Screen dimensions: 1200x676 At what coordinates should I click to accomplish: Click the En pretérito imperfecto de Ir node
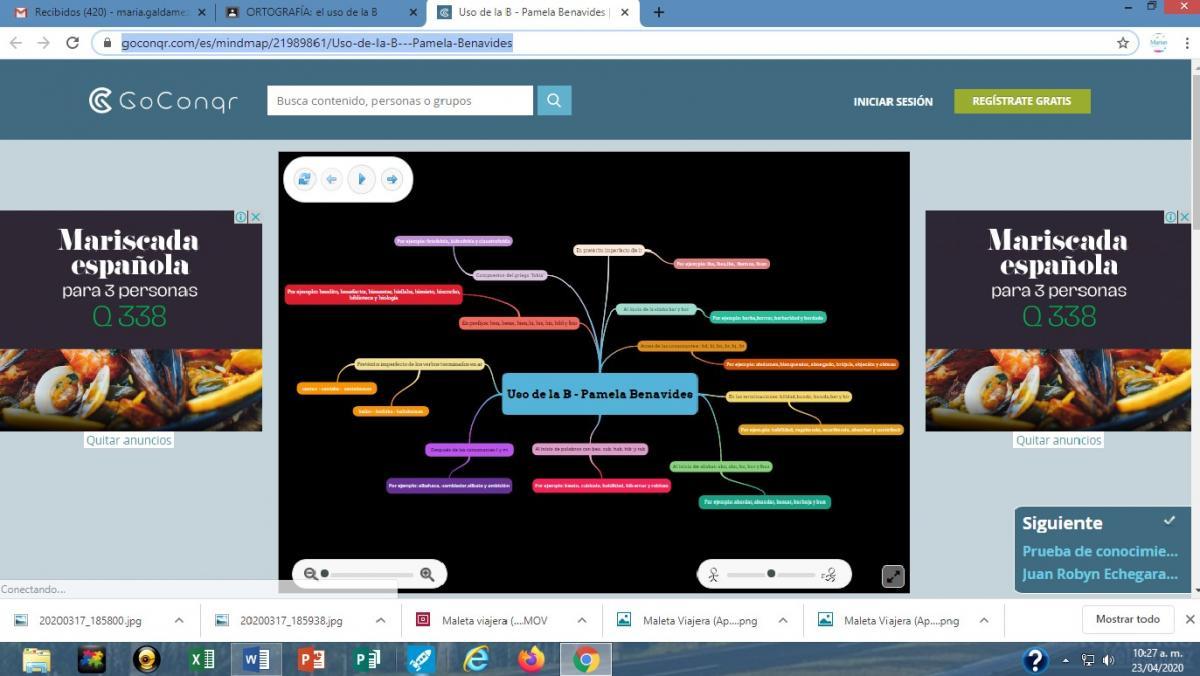coord(609,250)
